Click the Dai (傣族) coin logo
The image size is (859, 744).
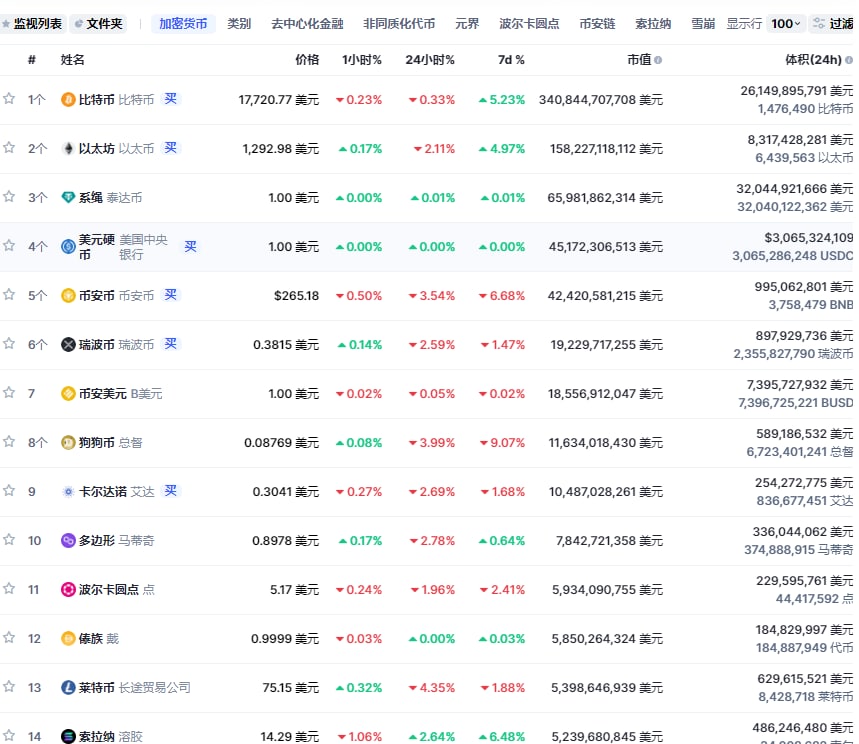tap(68, 638)
